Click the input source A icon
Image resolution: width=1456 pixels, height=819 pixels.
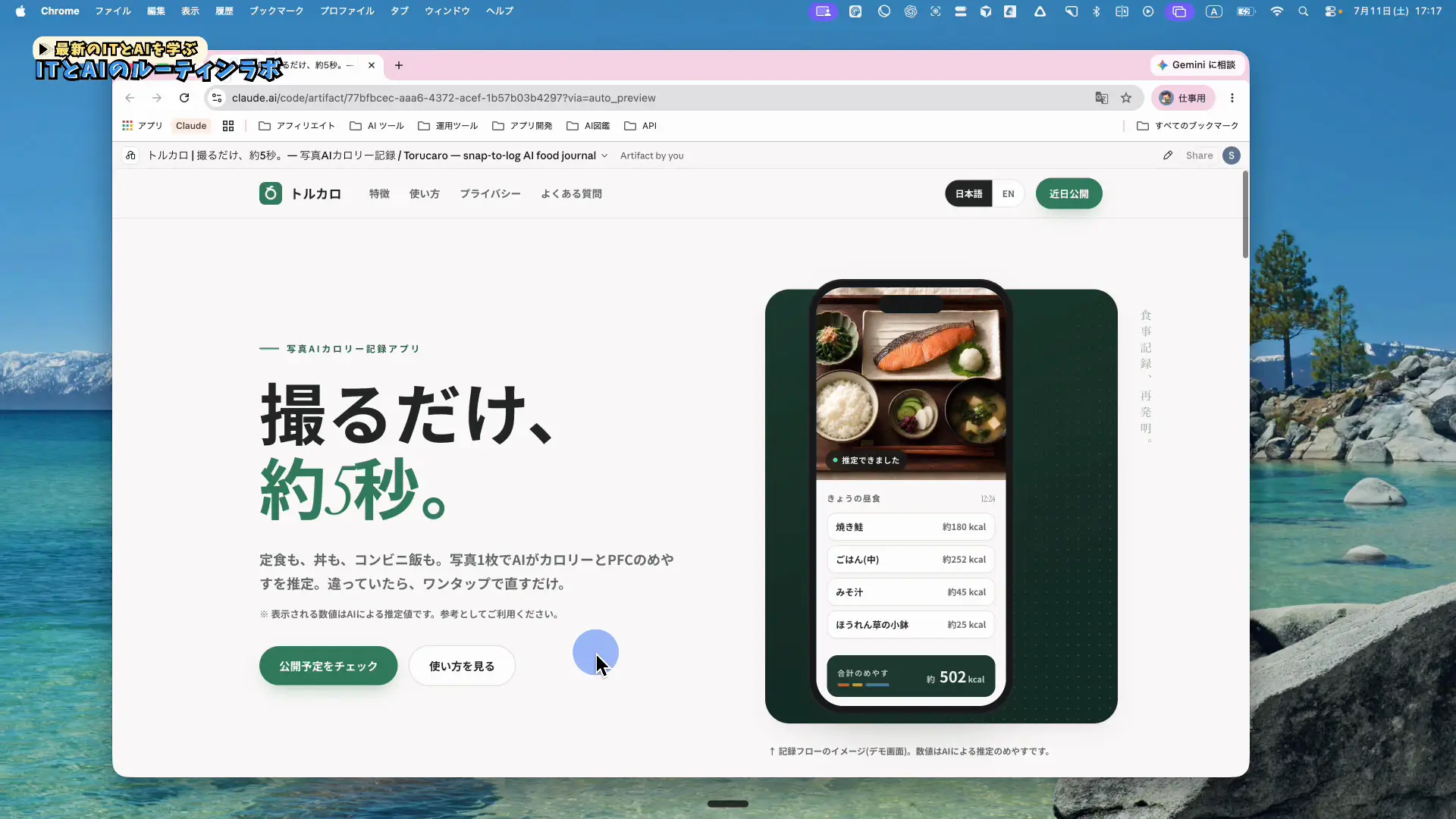[x=1214, y=11]
